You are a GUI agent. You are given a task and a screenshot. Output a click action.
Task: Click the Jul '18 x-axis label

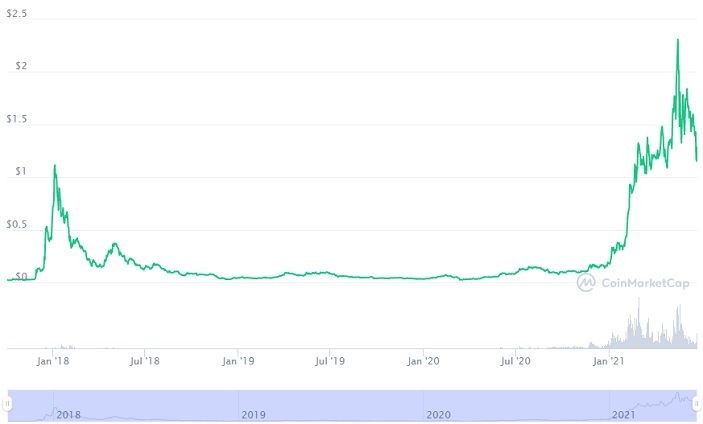[146, 362]
